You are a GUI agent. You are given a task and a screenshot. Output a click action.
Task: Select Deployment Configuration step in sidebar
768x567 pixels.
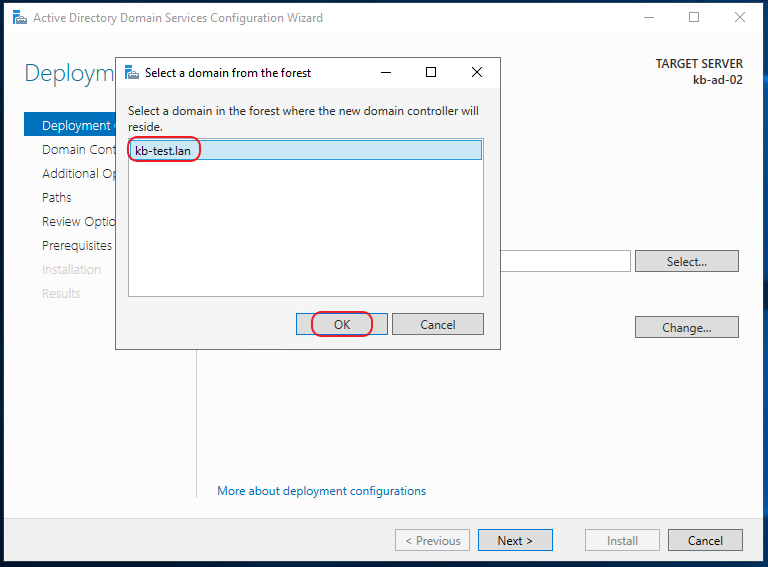[70, 125]
